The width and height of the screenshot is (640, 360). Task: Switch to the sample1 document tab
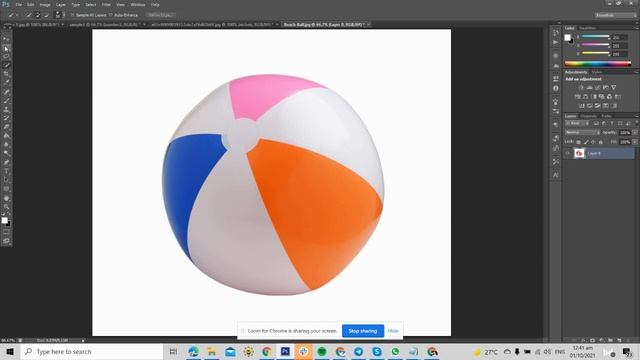click(105, 24)
